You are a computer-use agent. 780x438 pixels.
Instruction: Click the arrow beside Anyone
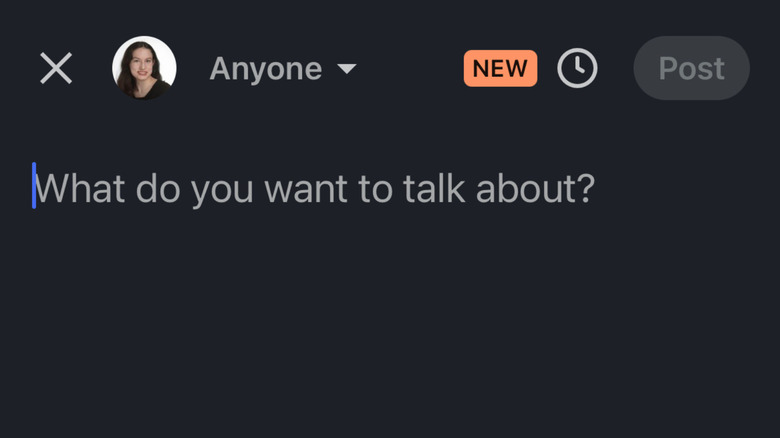click(346, 69)
